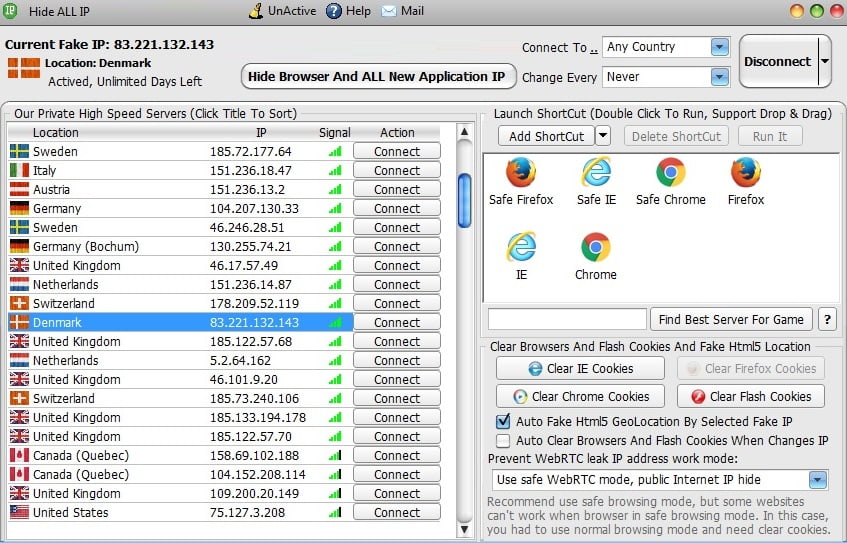Click the Denmark flag beside current location
The height and width of the screenshot is (543, 847).
[24, 68]
